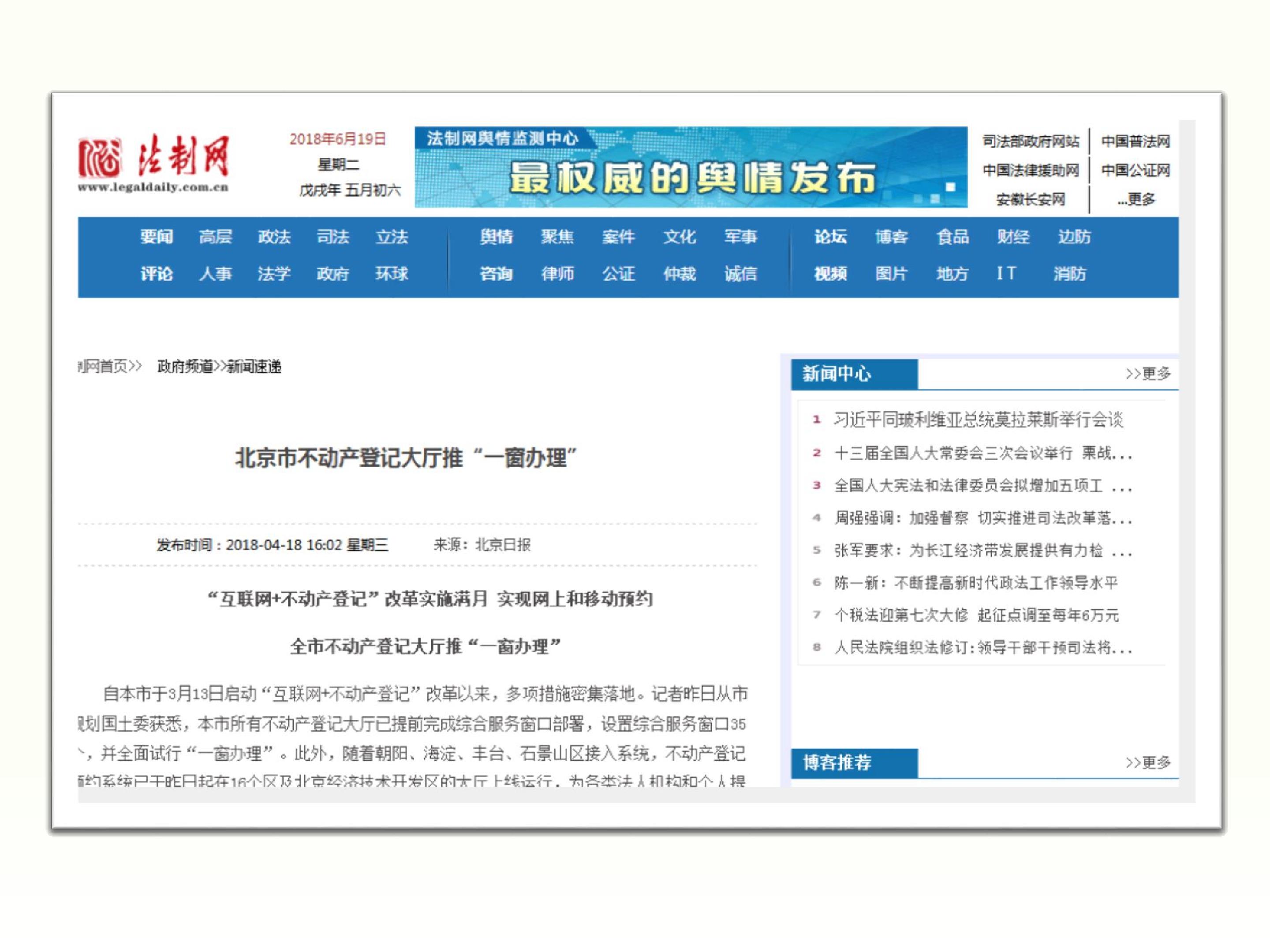Go to 立法 section
1270x952 pixels.
pos(392,236)
